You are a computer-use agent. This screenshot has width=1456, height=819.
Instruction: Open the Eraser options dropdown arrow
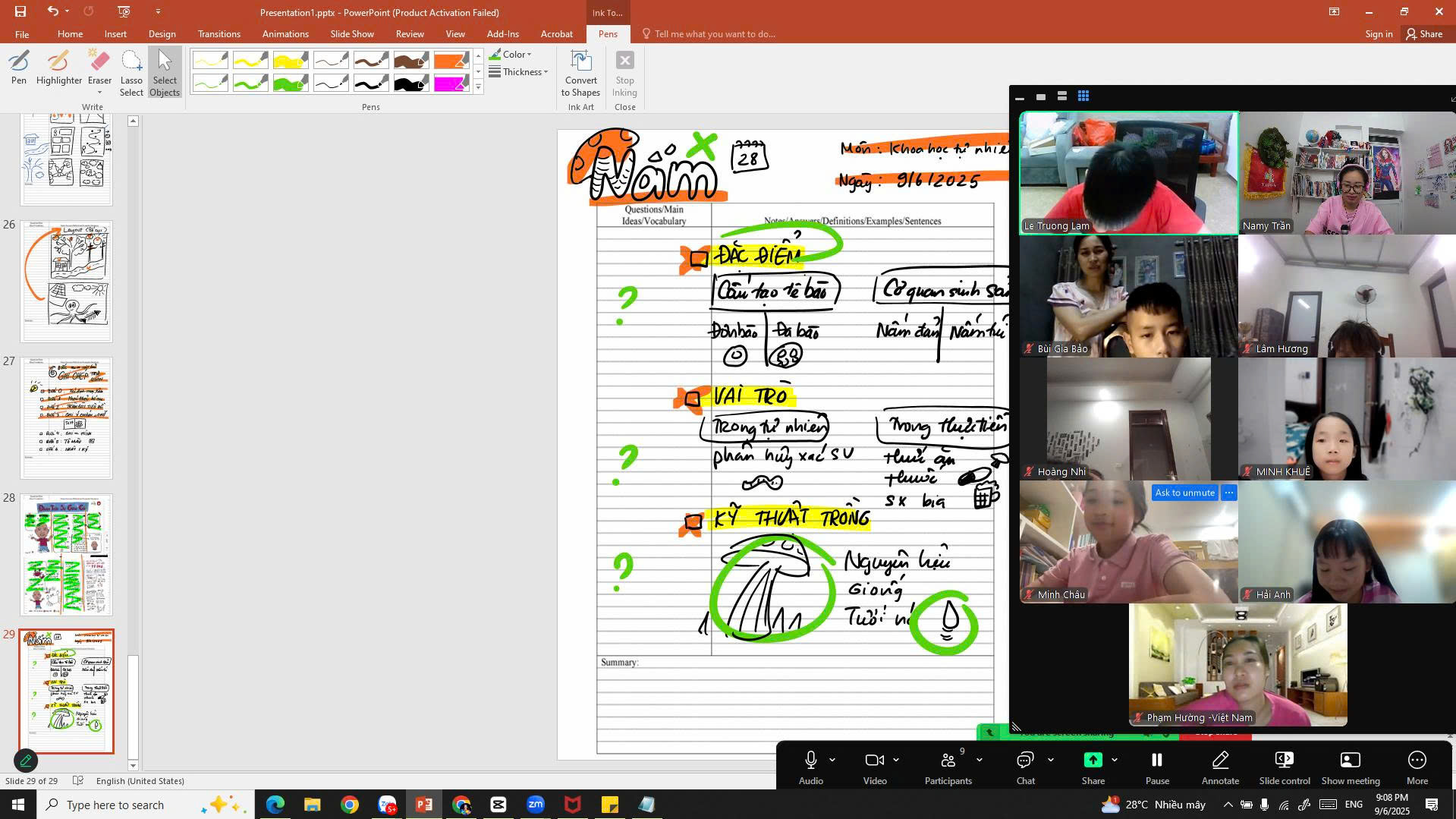click(99, 93)
